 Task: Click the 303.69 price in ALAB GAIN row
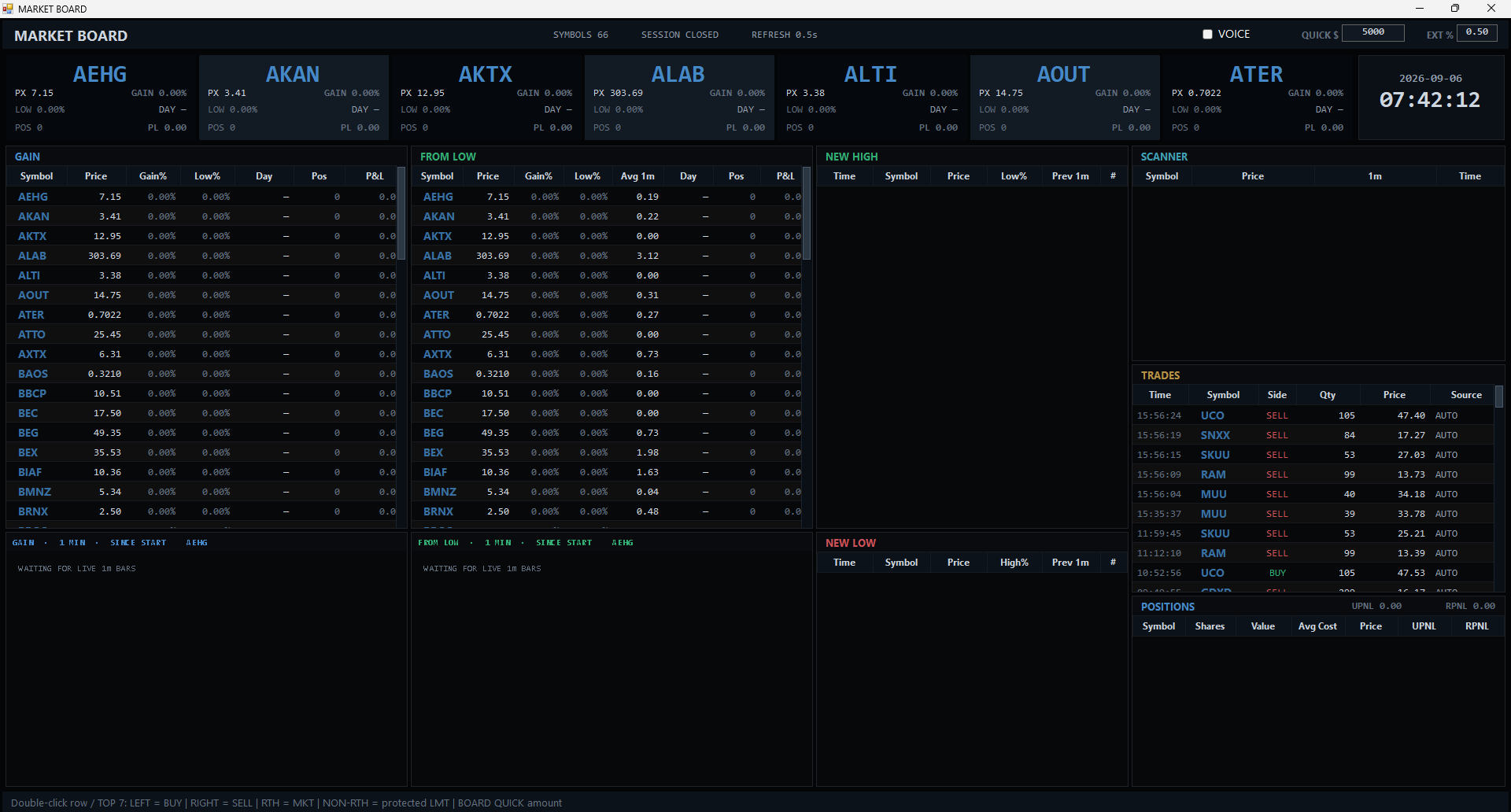point(105,256)
